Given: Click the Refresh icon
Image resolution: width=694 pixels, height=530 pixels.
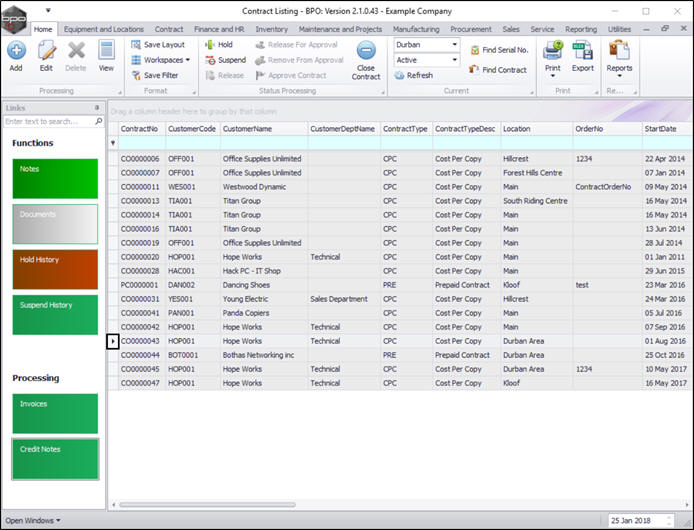Looking at the screenshot, I should click(x=413, y=76).
